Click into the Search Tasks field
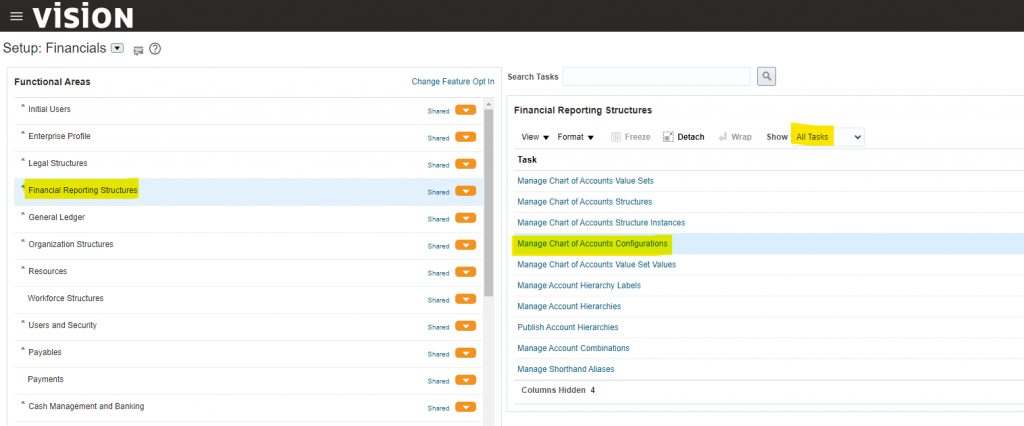Screen dimensions: 1024x426 point(656,76)
